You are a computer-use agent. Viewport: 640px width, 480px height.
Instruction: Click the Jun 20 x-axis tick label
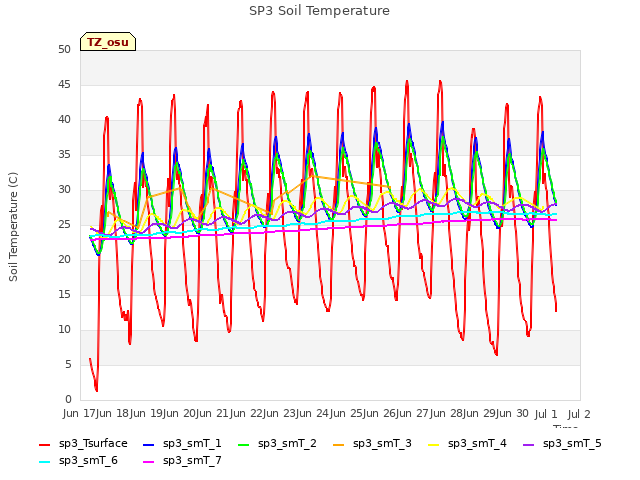[180, 413]
